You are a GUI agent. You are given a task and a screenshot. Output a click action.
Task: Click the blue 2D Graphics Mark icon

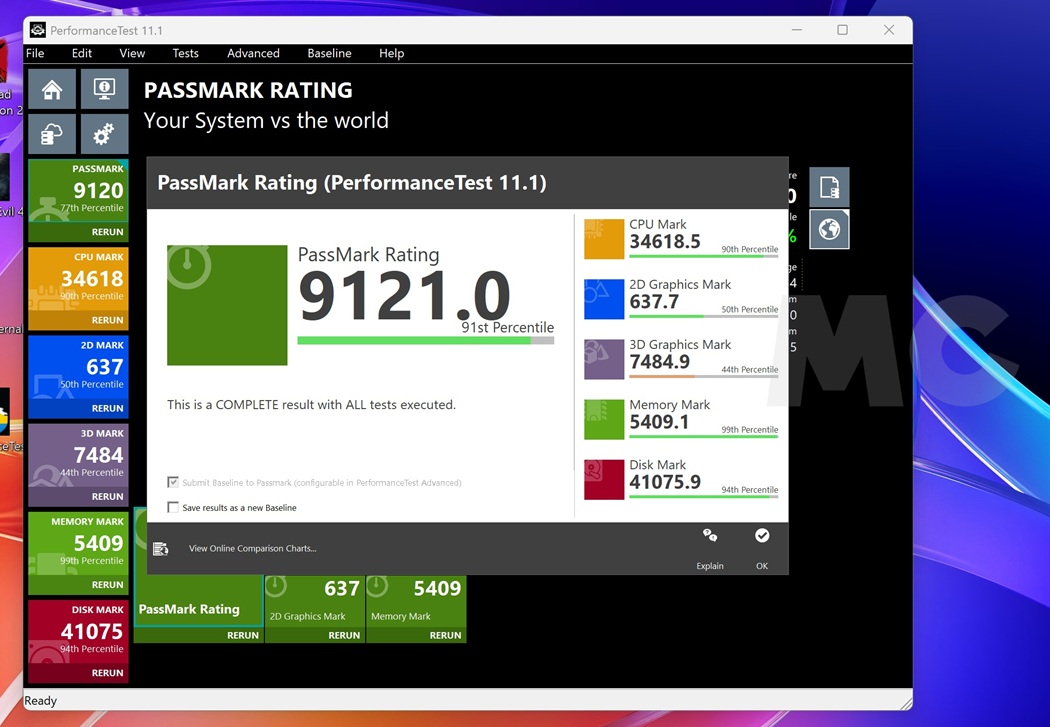(x=604, y=299)
